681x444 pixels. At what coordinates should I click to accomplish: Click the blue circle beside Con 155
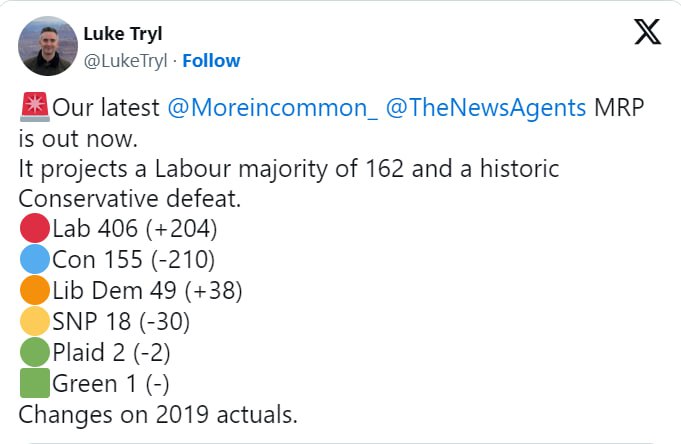pyautogui.click(x=34, y=260)
